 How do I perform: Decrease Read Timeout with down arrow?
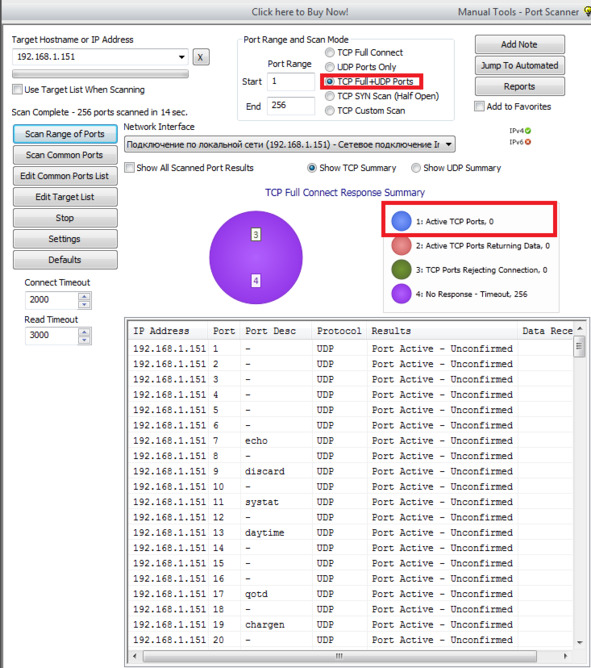(x=84, y=340)
